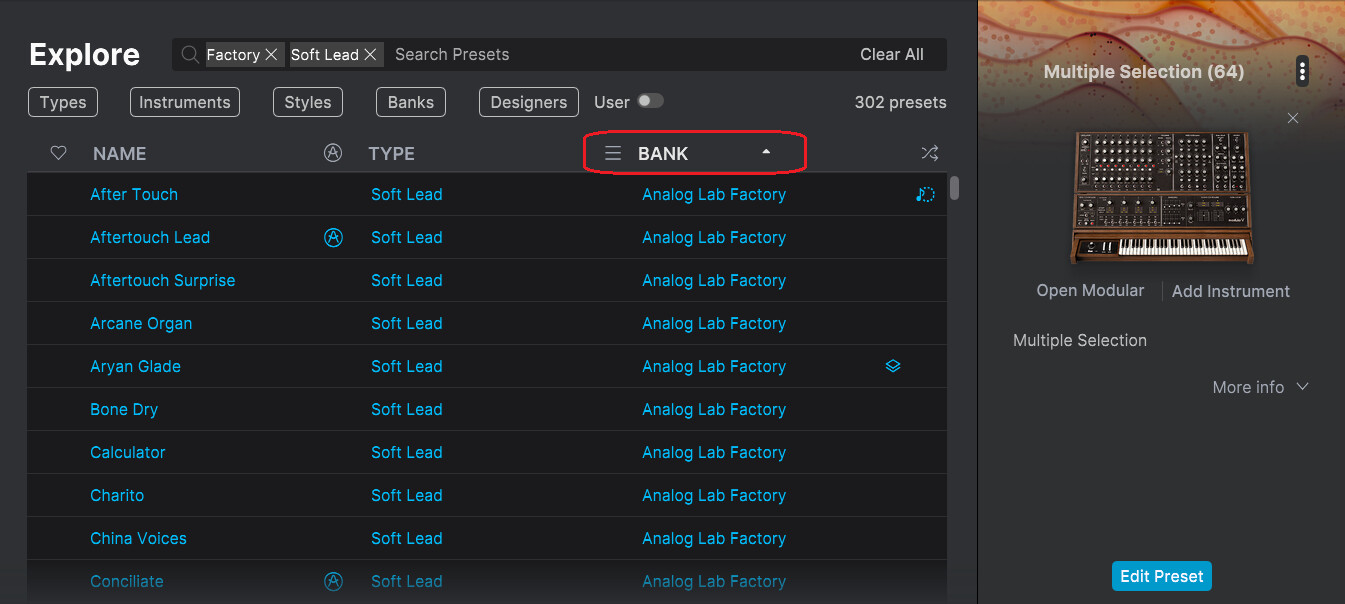Sort by favorites heart column
1345x604 pixels.
pyautogui.click(x=58, y=153)
